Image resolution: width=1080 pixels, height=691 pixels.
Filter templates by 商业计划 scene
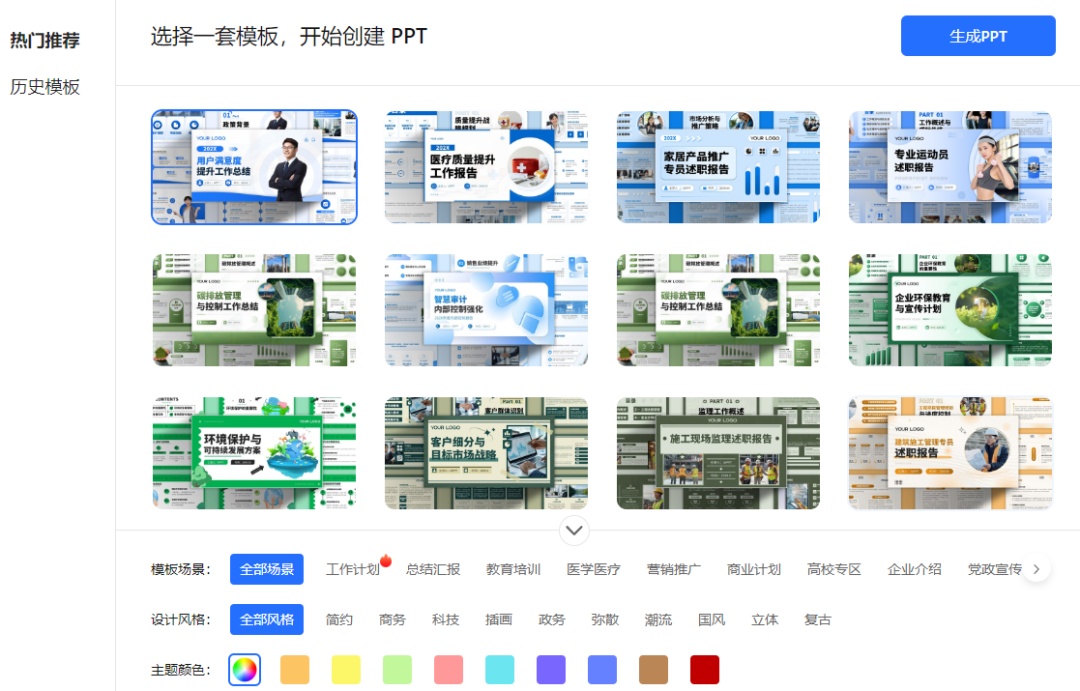(x=754, y=569)
